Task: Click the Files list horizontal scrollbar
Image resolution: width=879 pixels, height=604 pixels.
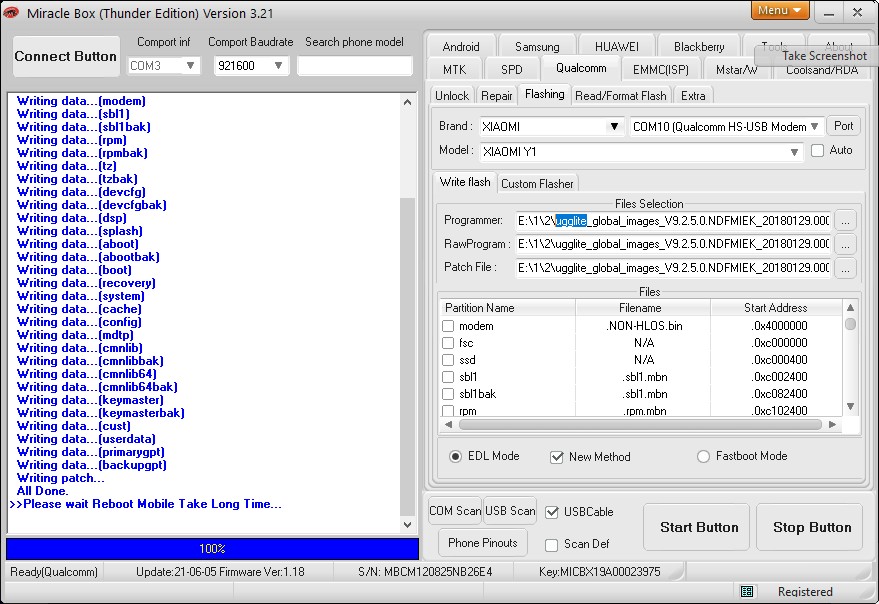Action: tap(640, 425)
